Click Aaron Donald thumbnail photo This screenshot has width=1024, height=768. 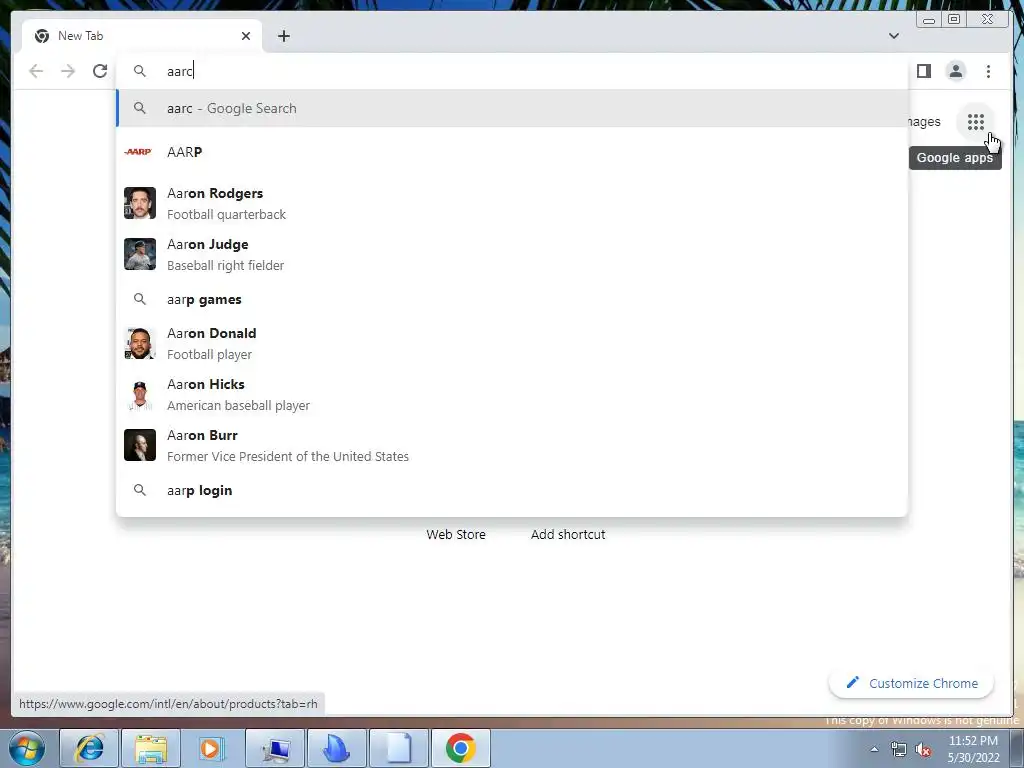coord(140,343)
